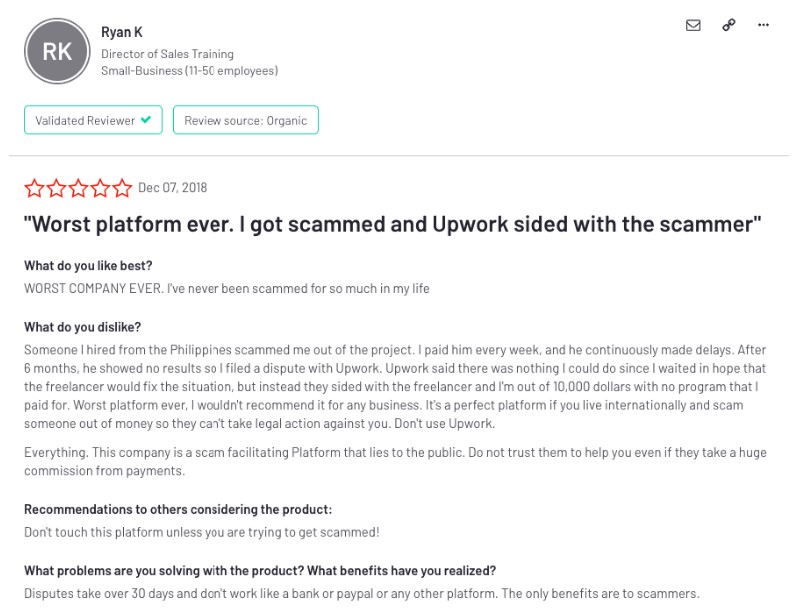Viewport: 809px width, 616px height.
Task: Click the third rating star
Action: (78, 188)
